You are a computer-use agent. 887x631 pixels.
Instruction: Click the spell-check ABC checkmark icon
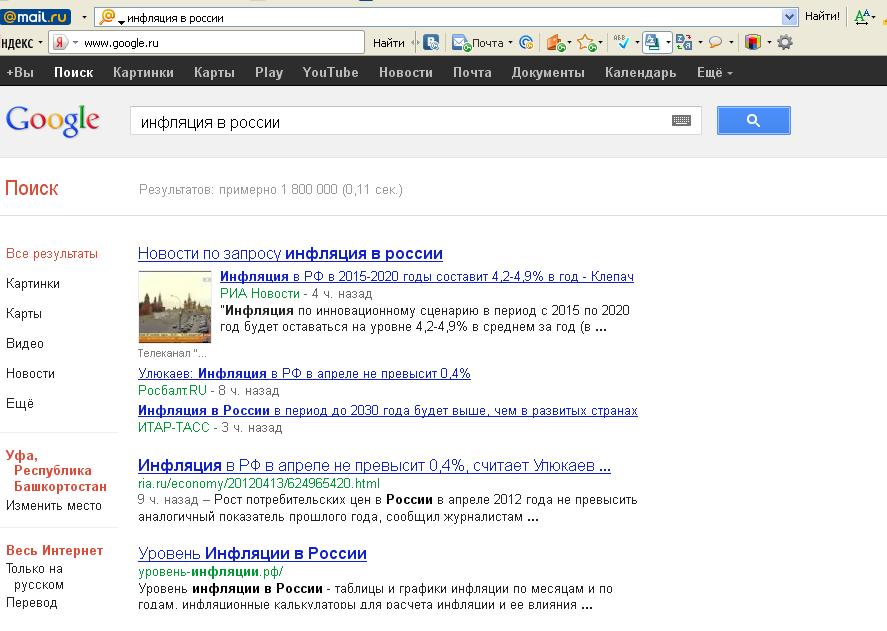pyautogui.click(x=622, y=42)
